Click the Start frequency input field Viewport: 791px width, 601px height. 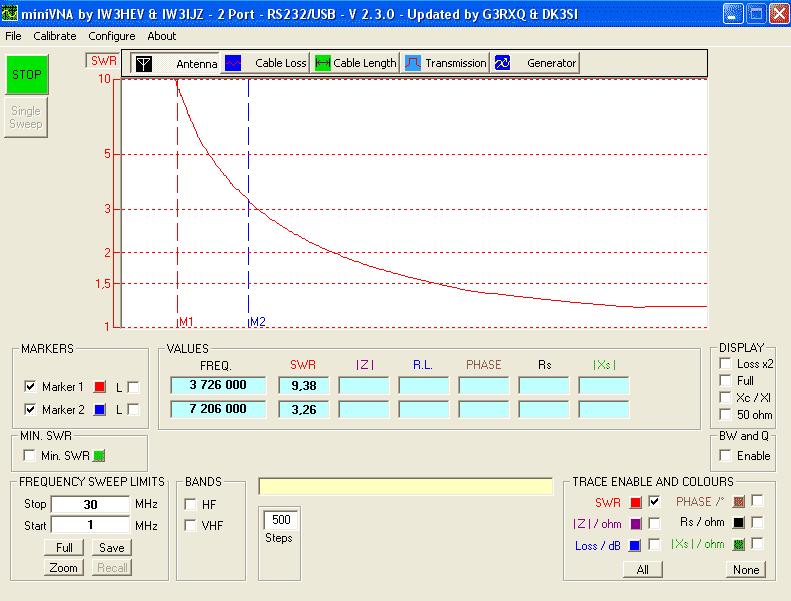(90, 525)
